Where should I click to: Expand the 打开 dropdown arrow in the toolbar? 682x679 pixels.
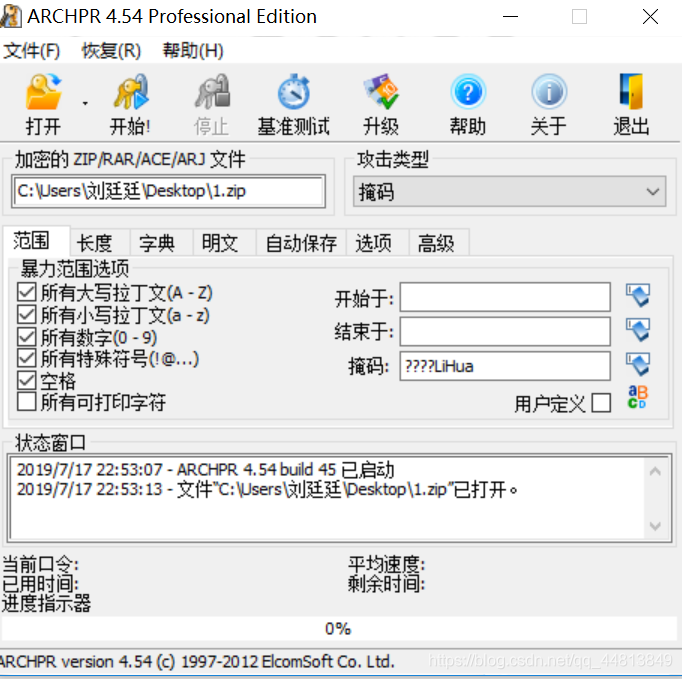[x=85, y=104]
